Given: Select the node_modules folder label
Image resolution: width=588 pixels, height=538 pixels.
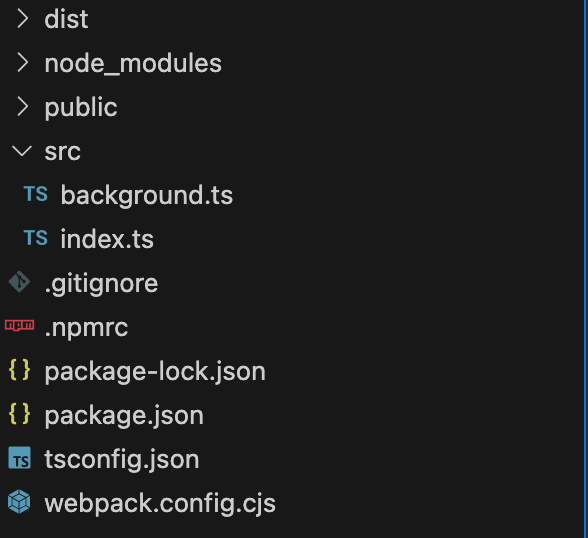Looking at the screenshot, I should pyautogui.click(x=133, y=63).
